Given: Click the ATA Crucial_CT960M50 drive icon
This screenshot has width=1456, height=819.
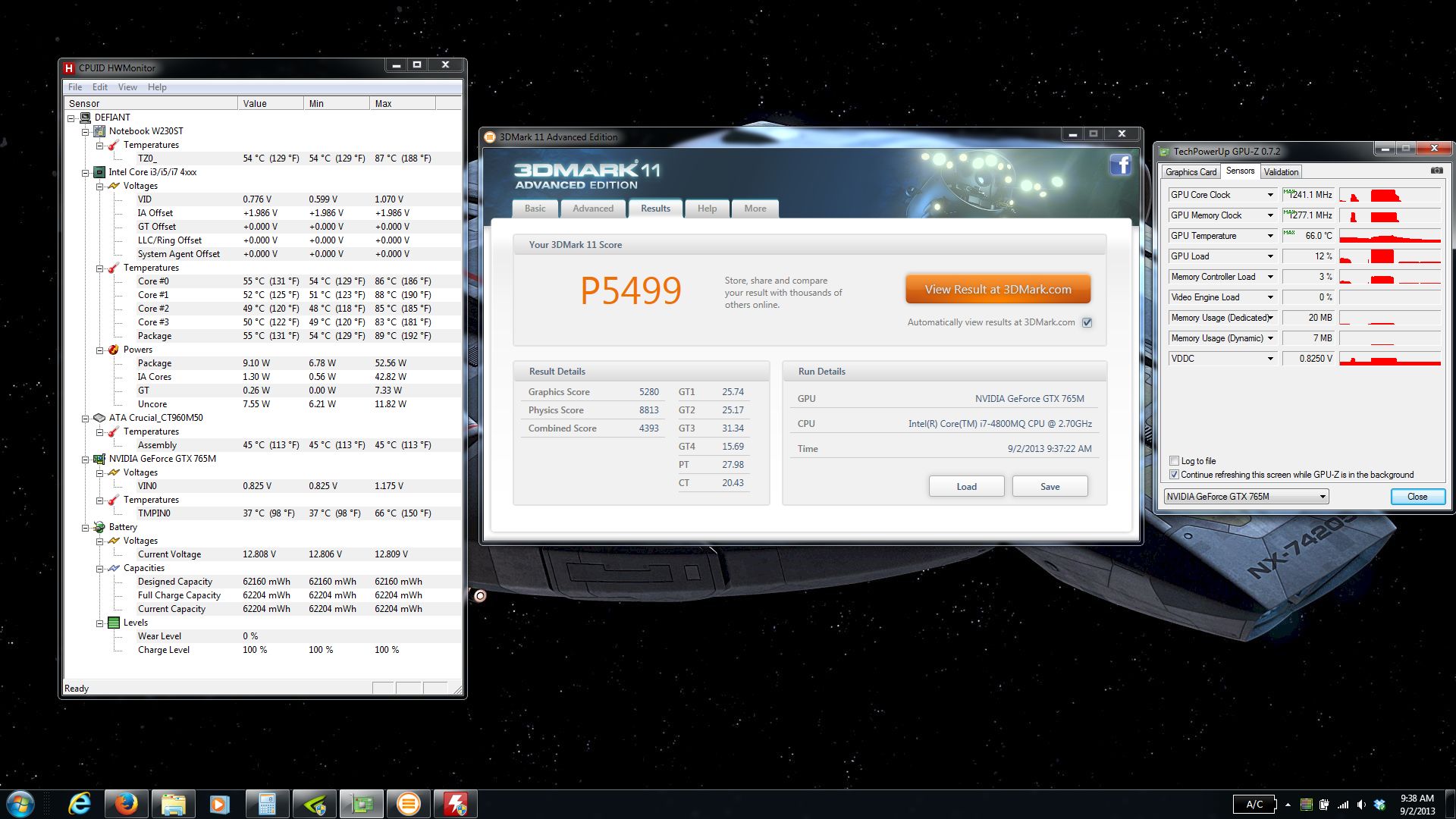Looking at the screenshot, I should [x=99, y=418].
